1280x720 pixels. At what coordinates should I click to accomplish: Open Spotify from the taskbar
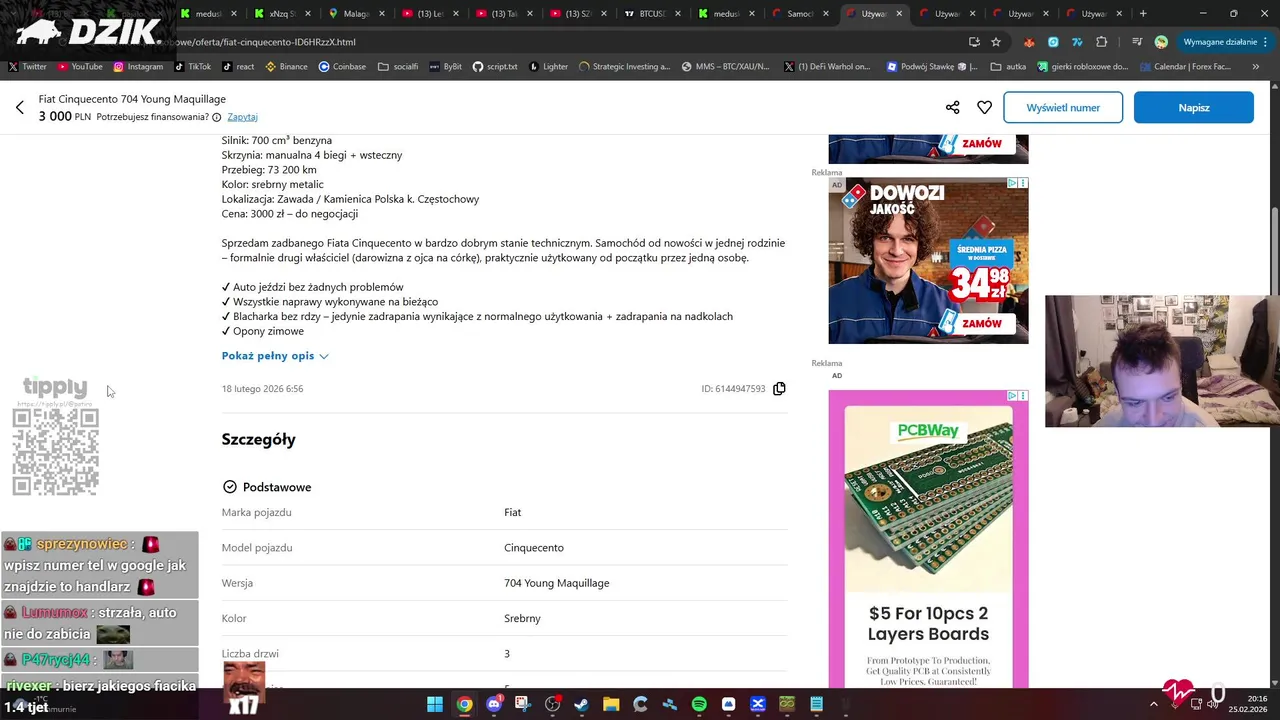pyautogui.click(x=699, y=704)
